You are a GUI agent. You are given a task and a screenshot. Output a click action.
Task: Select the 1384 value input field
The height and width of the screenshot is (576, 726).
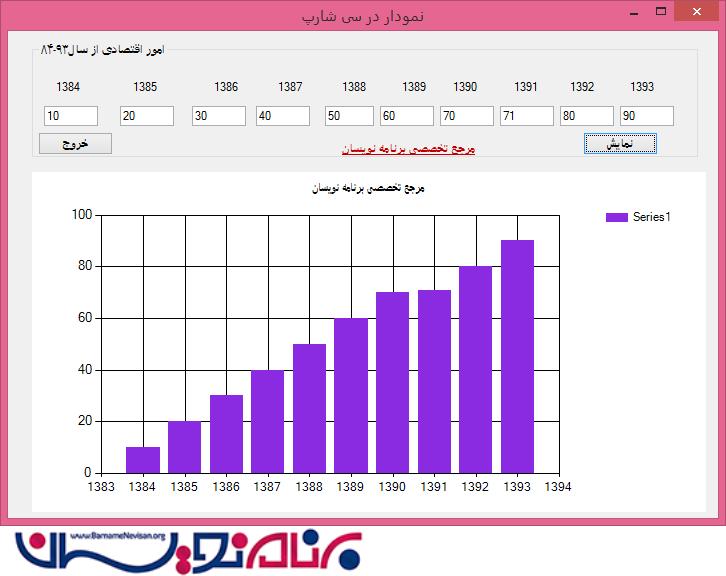click(x=71, y=116)
